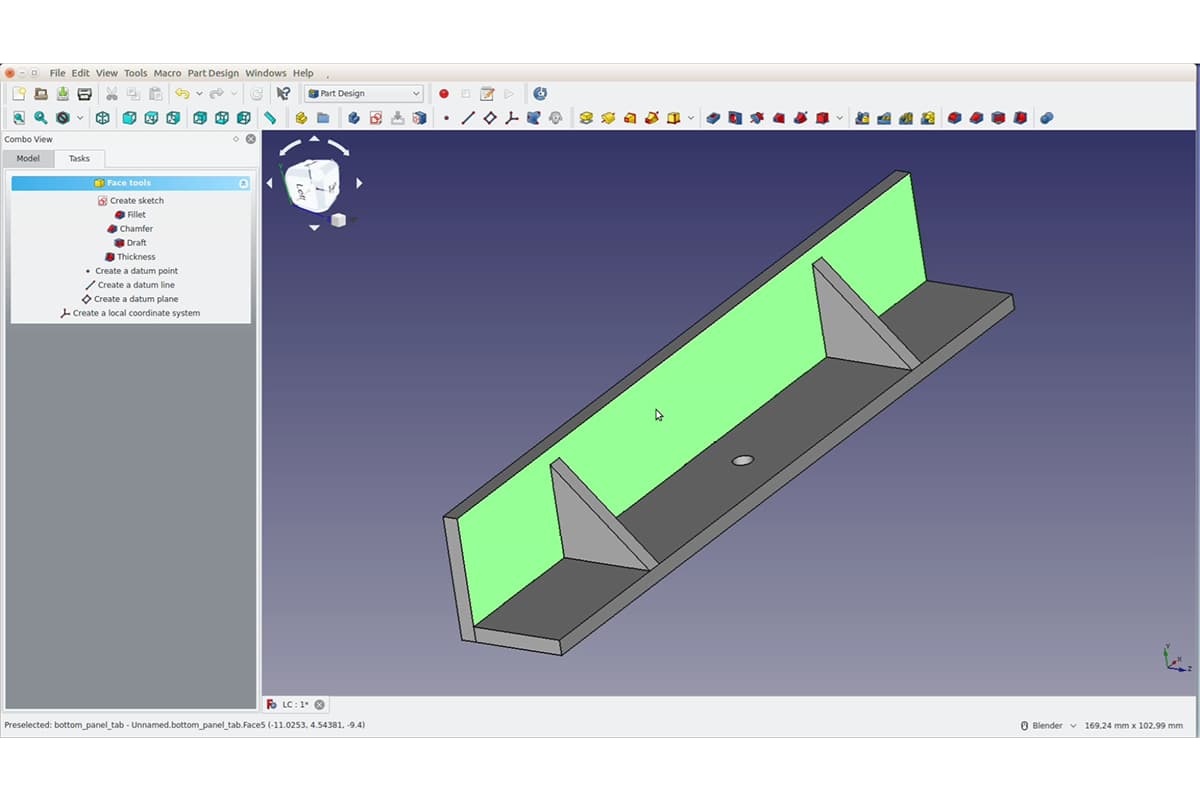Open the View menu
The width and height of the screenshot is (1200, 800).
coord(107,73)
